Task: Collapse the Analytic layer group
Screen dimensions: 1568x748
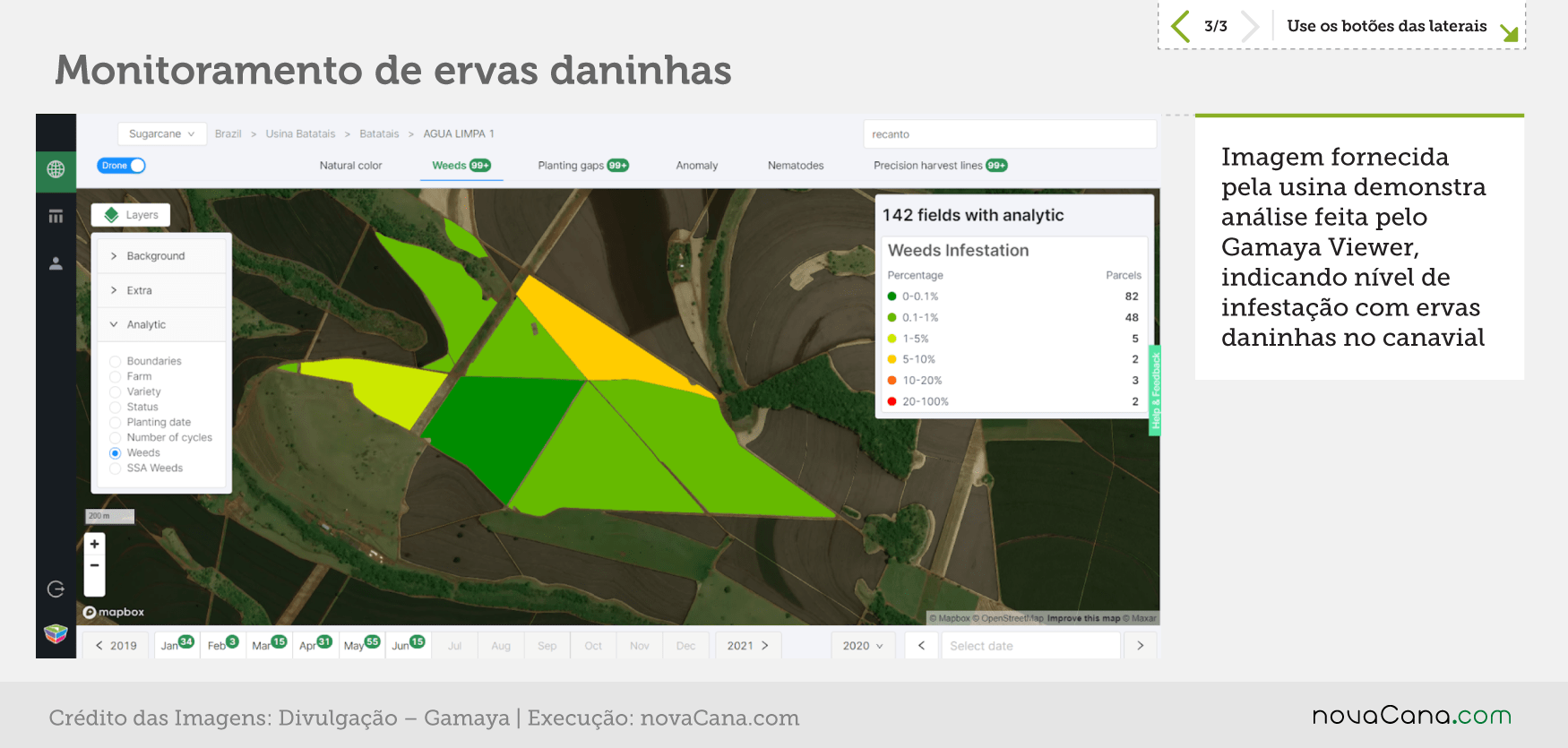Action: point(161,324)
